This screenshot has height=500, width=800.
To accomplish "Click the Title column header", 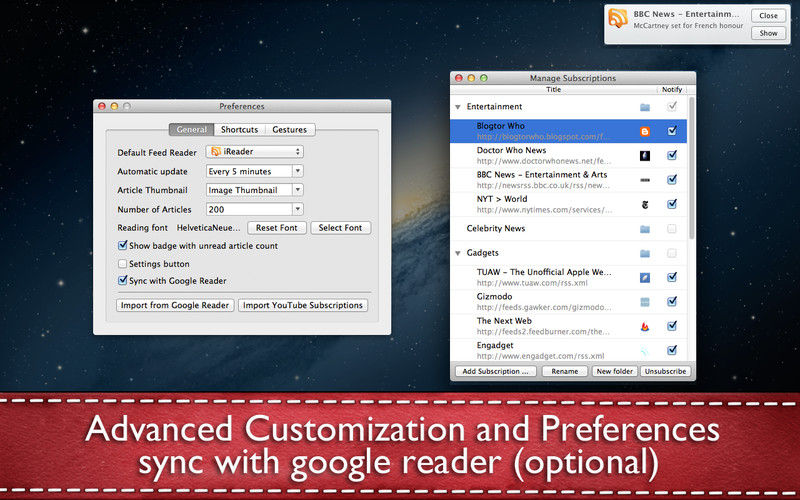I will point(554,89).
